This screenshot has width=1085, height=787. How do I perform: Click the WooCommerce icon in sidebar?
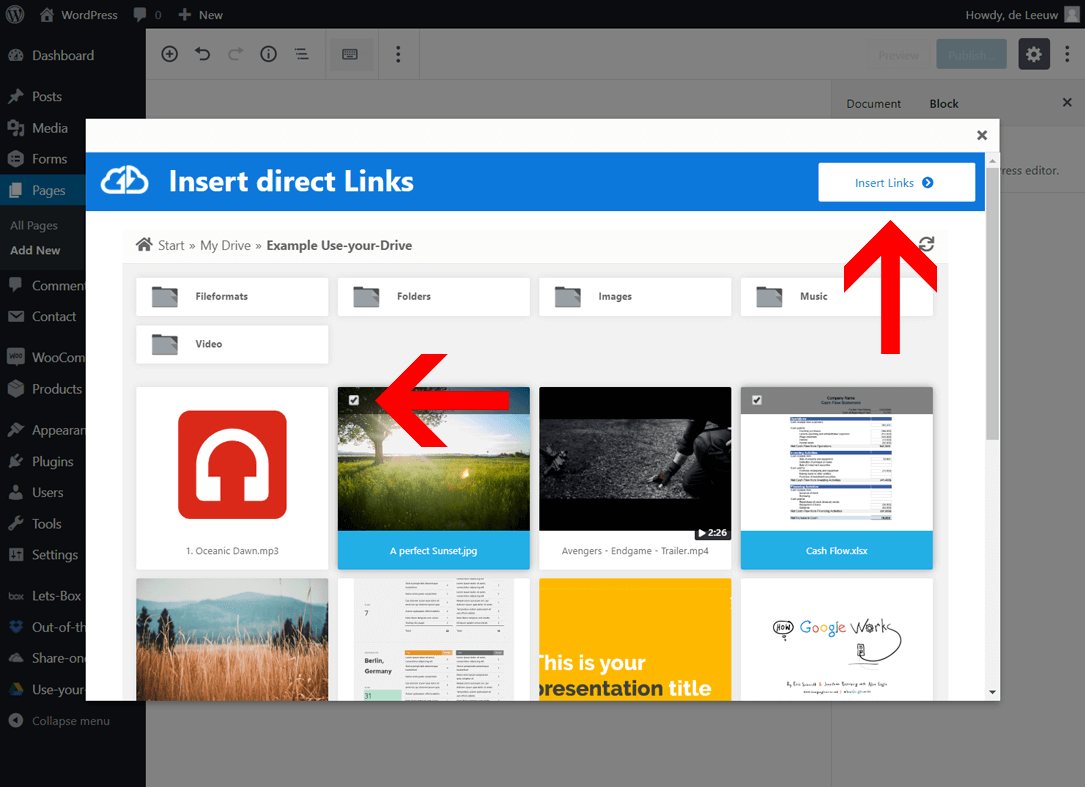[15, 357]
